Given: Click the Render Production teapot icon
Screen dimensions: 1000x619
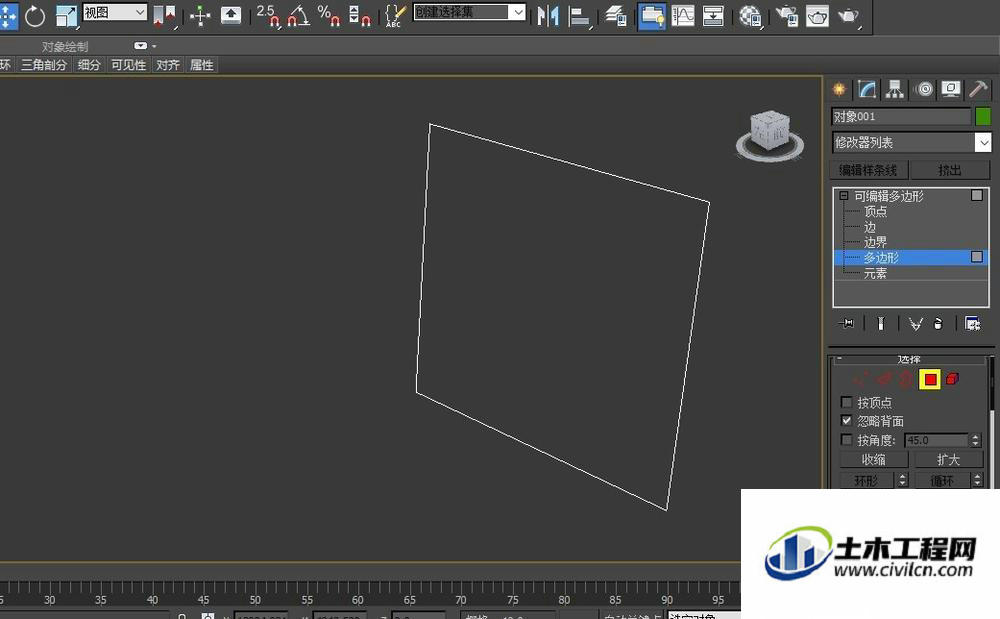Looking at the screenshot, I should (849, 16).
